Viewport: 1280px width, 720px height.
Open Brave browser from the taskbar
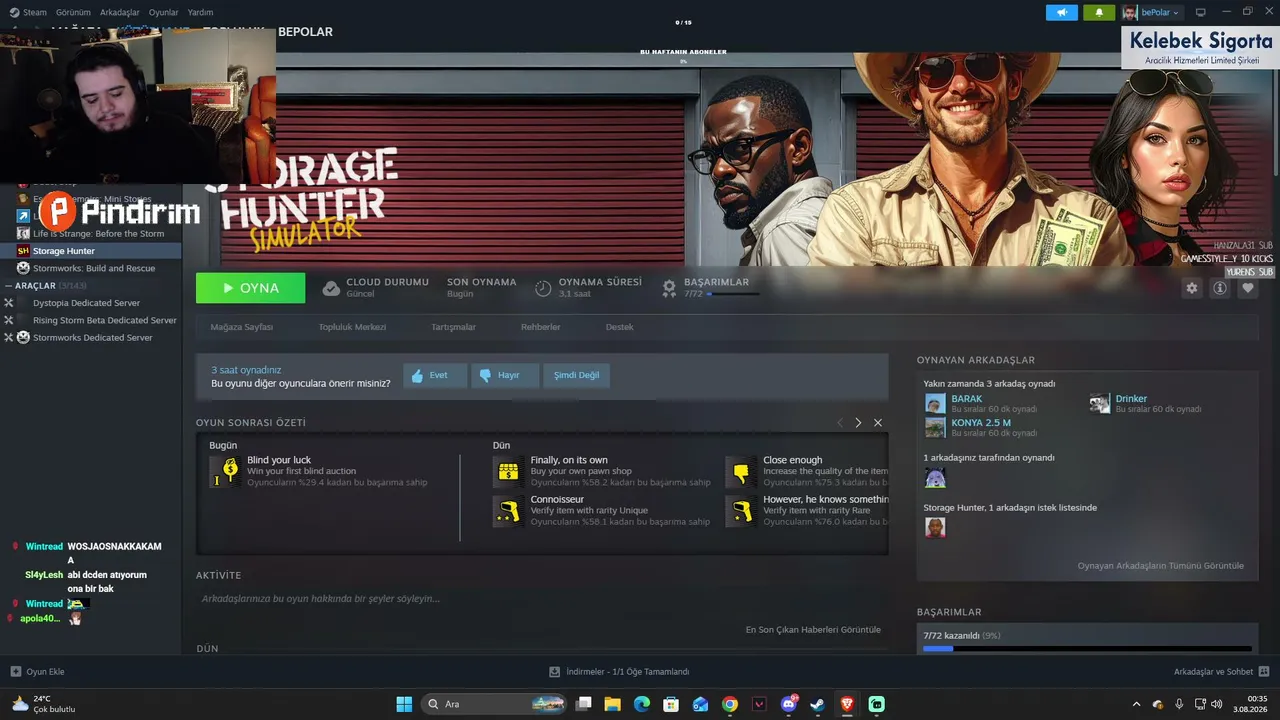pyautogui.click(x=847, y=704)
